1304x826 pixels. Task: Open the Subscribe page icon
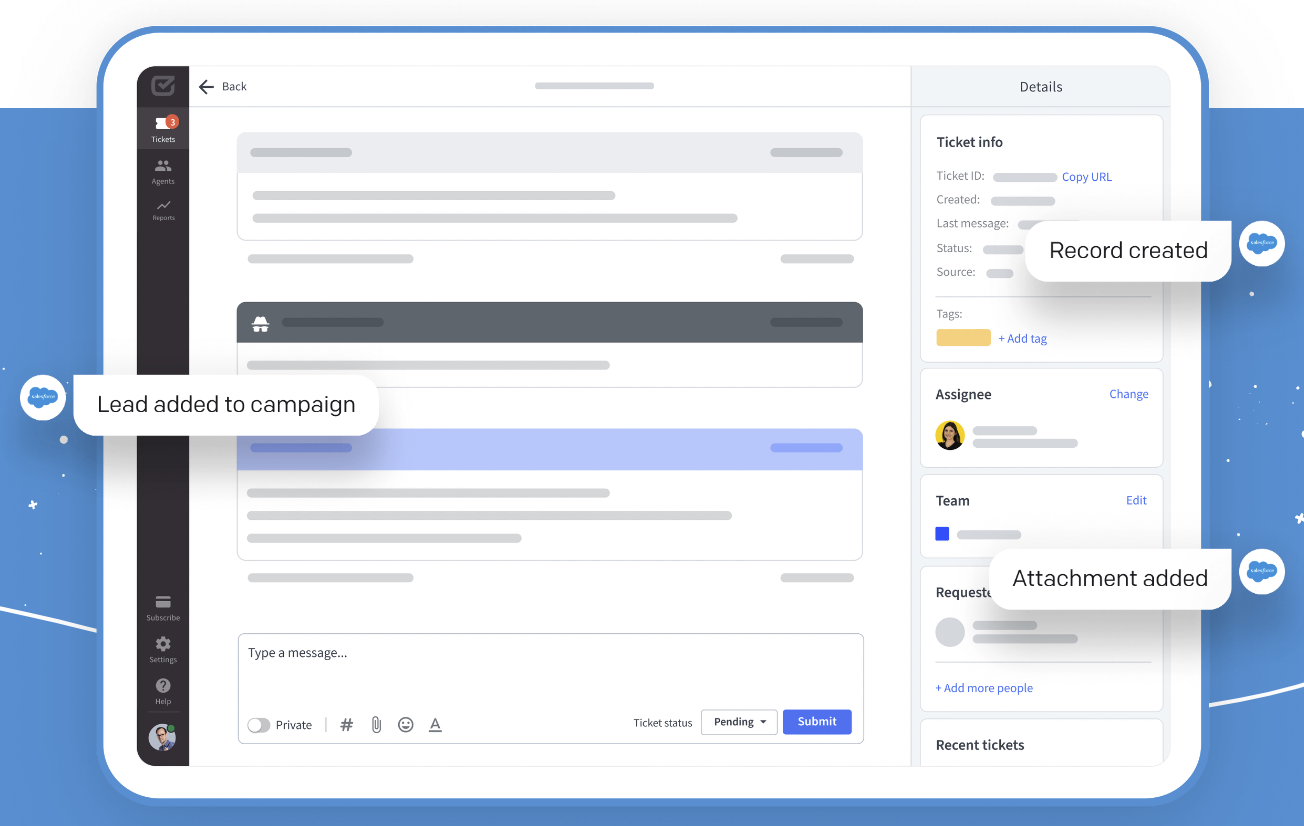click(163, 607)
